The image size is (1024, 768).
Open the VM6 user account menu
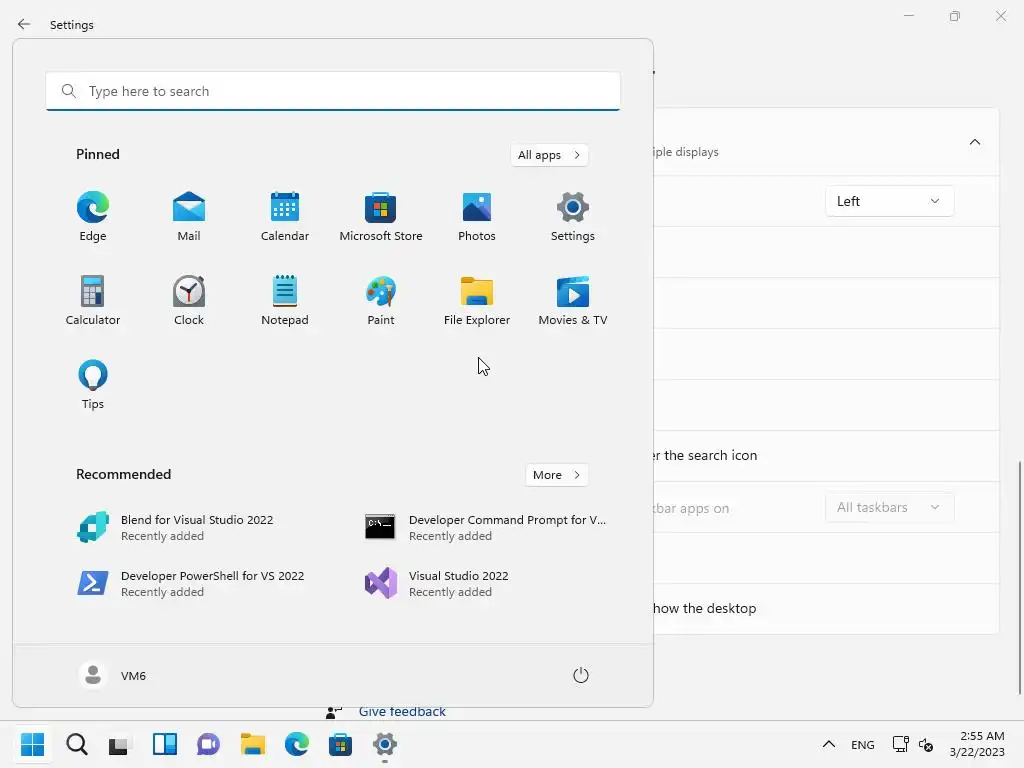coord(112,675)
